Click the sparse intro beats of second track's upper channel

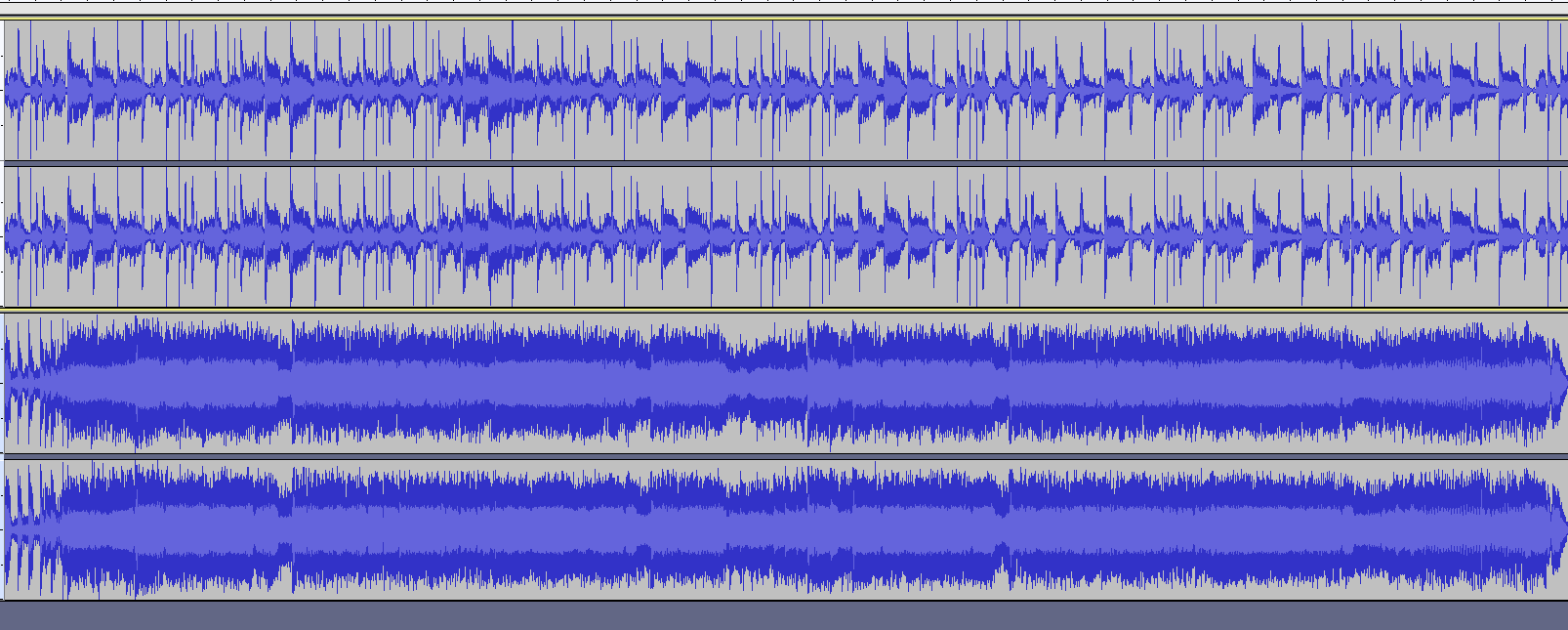point(32,382)
